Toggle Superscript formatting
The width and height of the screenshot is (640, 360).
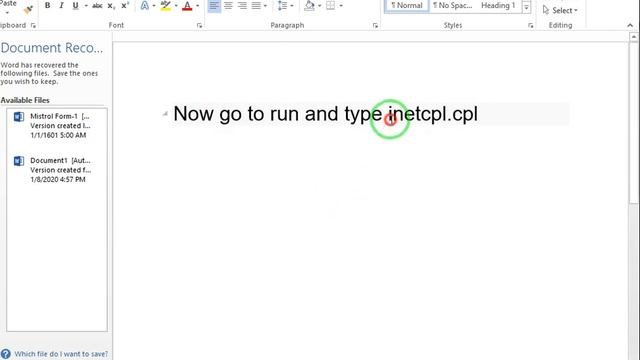tap(124, 6)
